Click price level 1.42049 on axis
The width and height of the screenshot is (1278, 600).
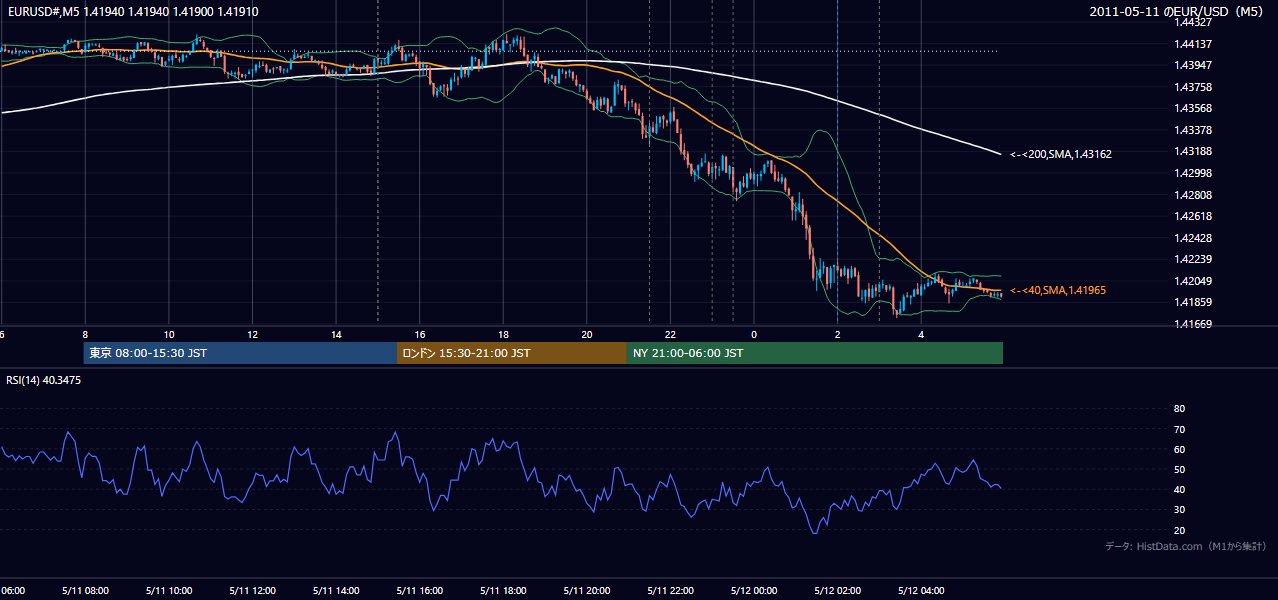point(1192,281)
